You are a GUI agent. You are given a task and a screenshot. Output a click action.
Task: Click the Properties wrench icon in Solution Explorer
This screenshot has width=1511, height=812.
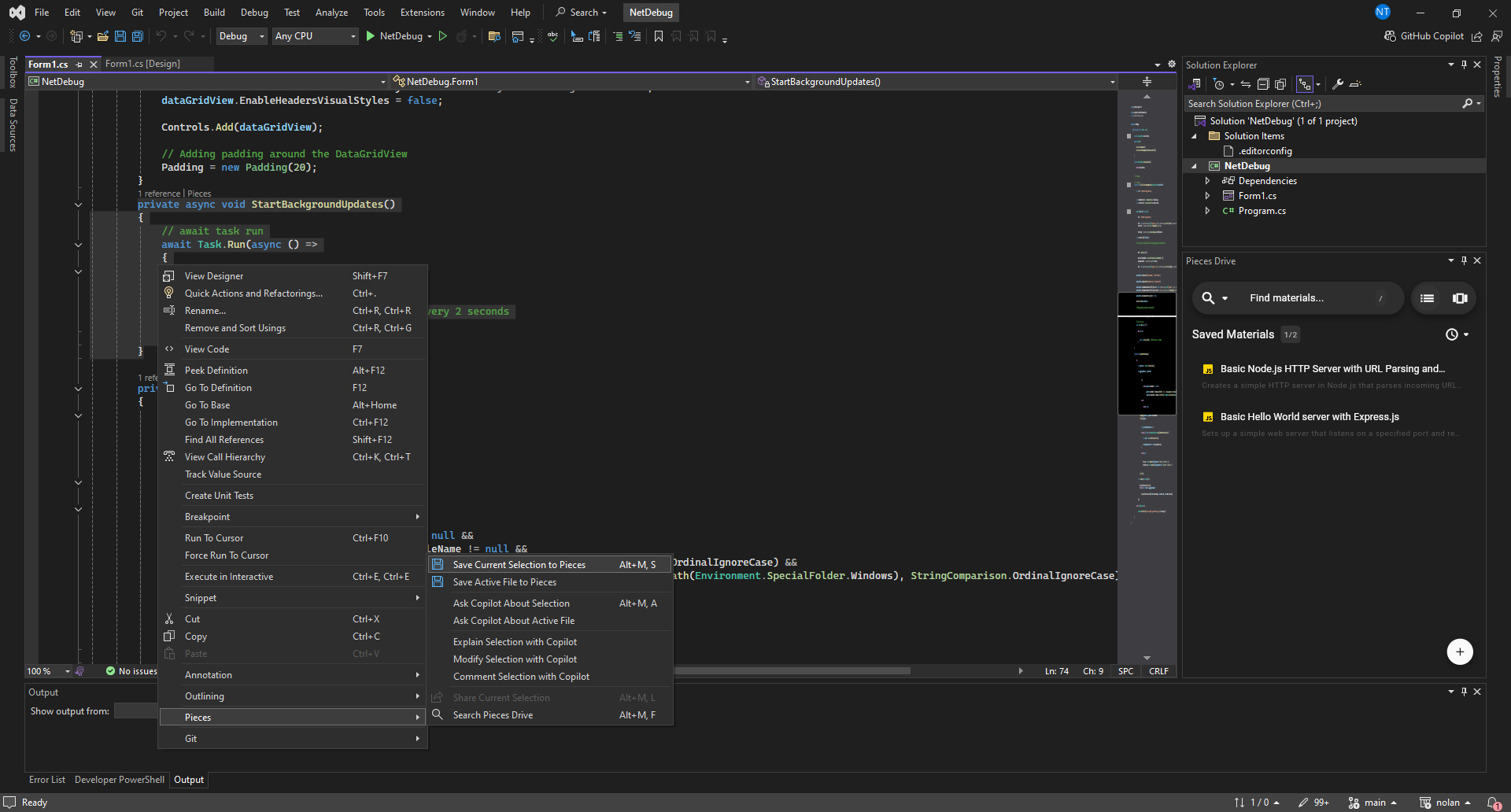(1337, 84)
